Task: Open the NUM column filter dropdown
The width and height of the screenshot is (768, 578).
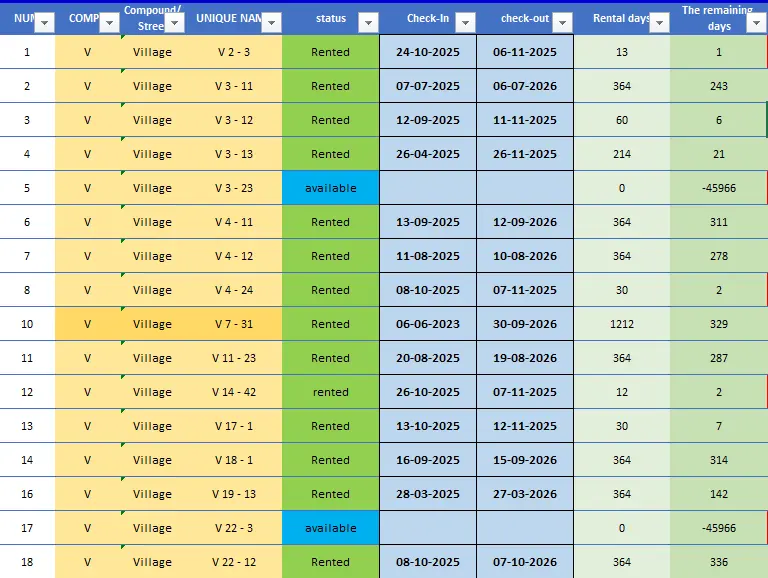Action: [x=45, y=23]
